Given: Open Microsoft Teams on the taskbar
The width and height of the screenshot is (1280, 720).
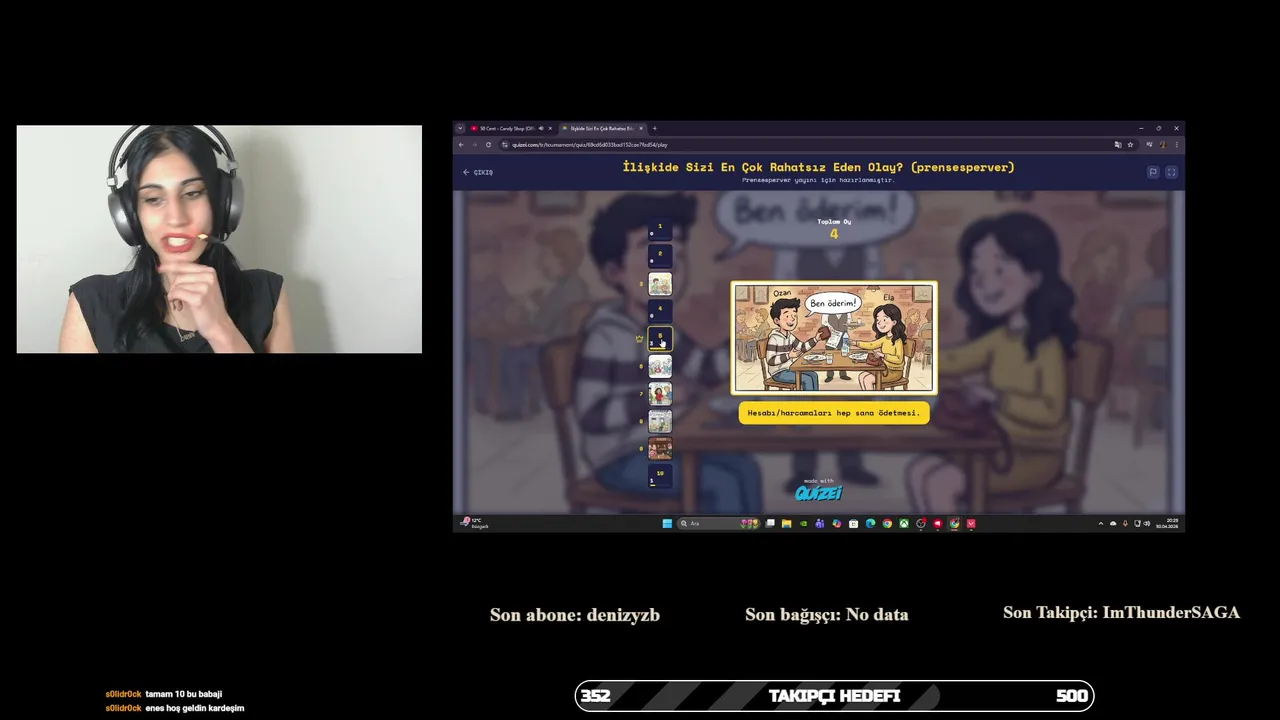Looking at the screenshot, I should [x=820, y=523].
